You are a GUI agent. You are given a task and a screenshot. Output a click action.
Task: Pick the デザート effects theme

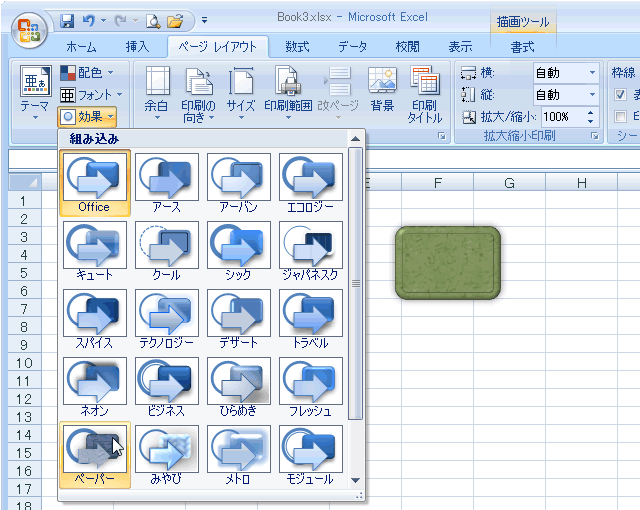click(x=239, y=319)
